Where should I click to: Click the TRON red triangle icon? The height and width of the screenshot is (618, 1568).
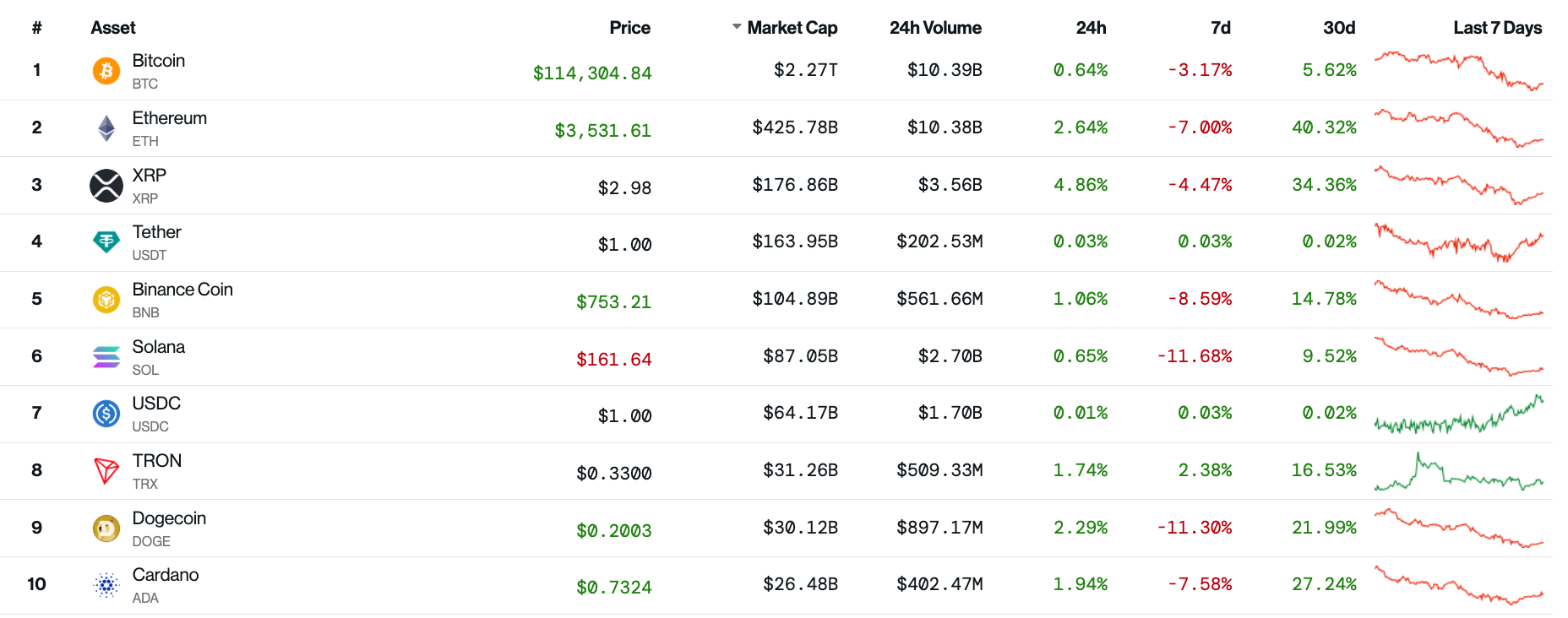106,471
